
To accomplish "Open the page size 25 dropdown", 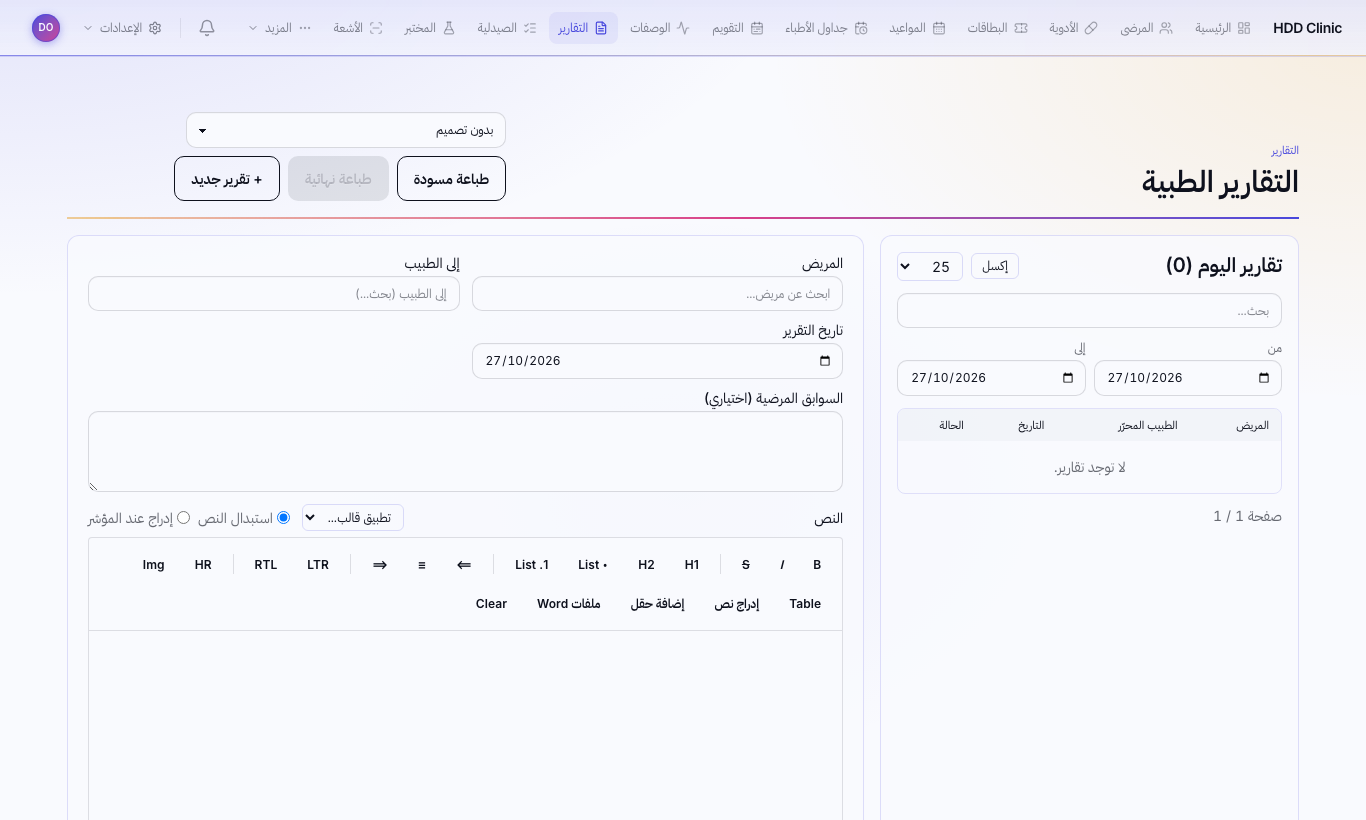I will pos(930,266).
